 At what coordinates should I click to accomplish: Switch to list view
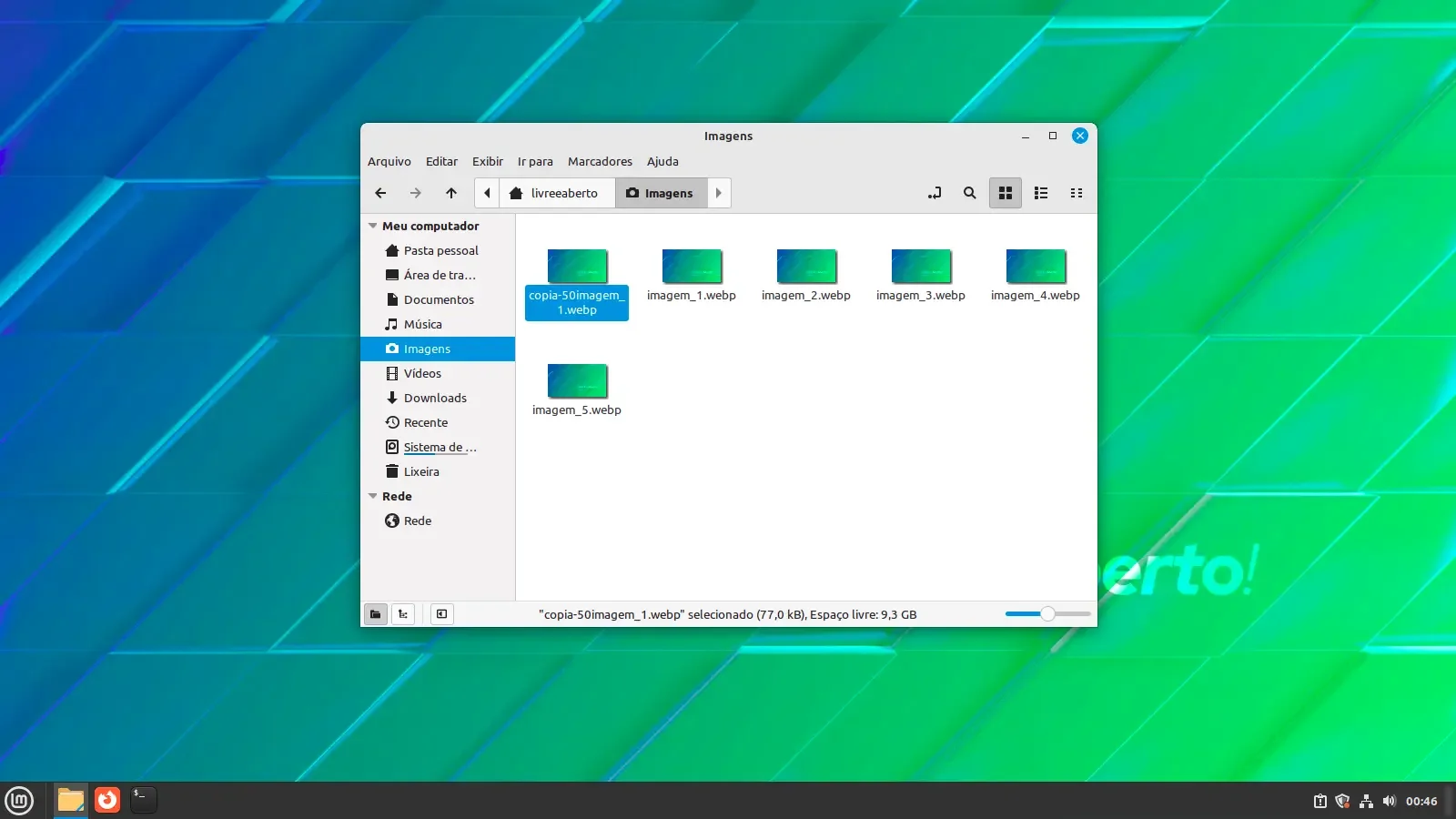point(1041,193)
